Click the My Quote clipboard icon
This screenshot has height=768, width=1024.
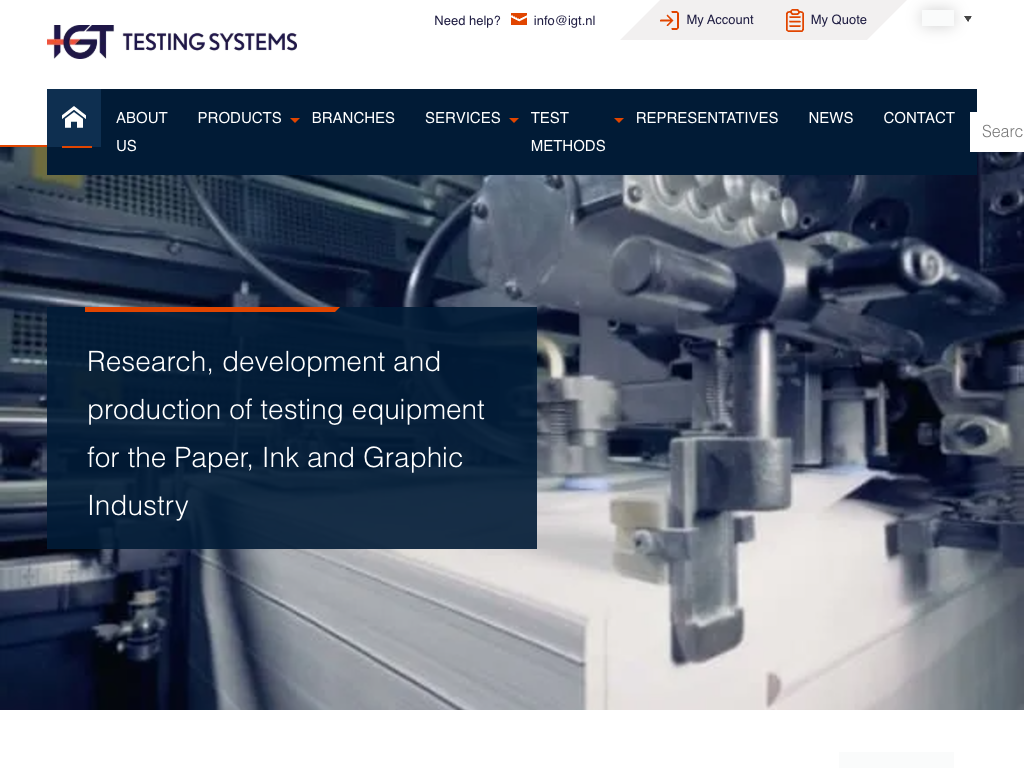click(794, 20)
